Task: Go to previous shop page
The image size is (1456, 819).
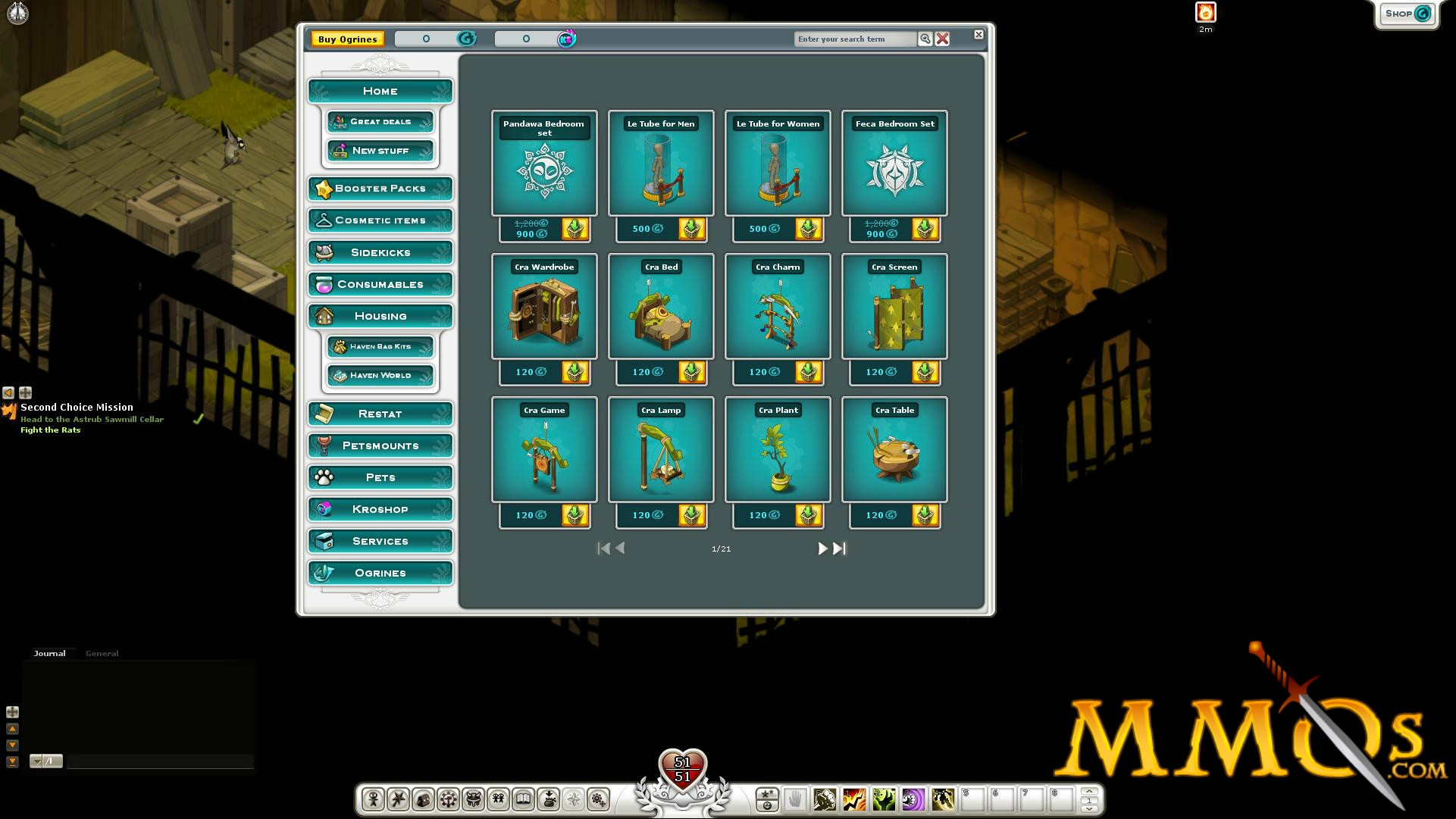Action: click(x=620, y=548)
